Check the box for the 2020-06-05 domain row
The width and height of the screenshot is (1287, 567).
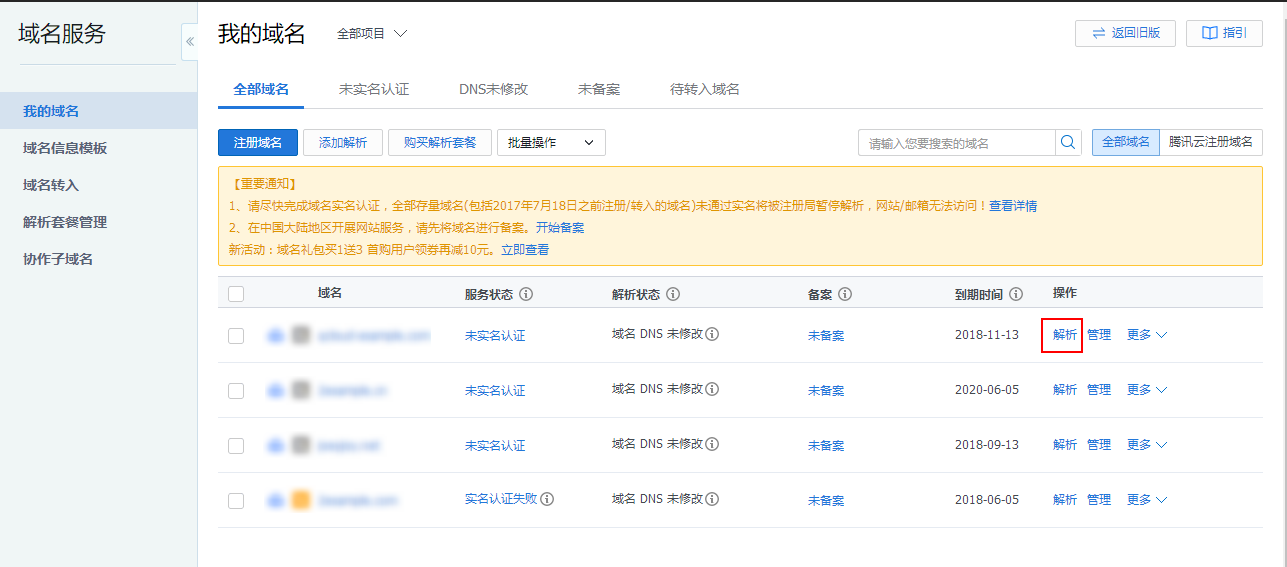pos(236,391)
